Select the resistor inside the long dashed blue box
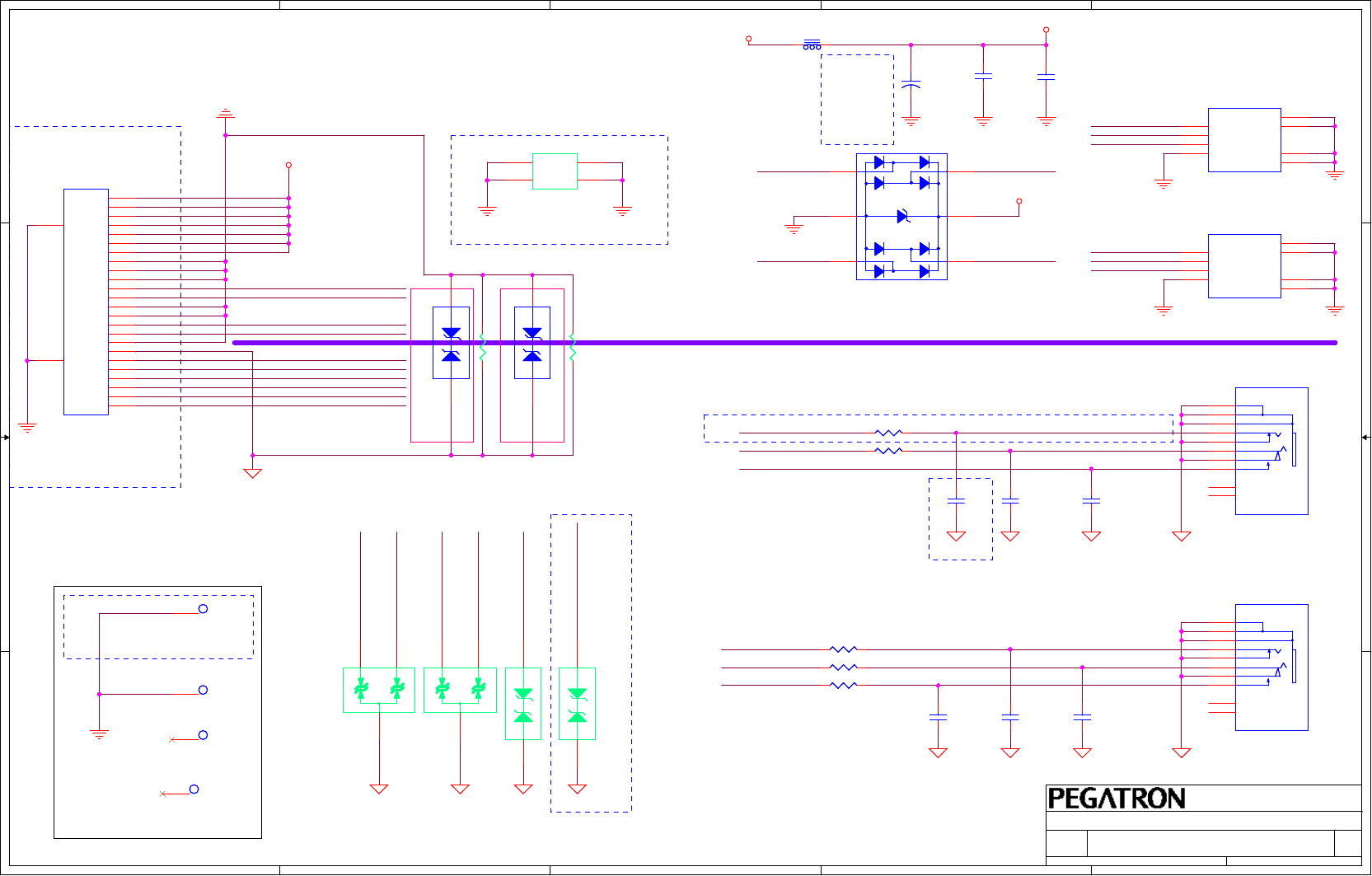Screen dimensions: 1372x876 (888, 433)
